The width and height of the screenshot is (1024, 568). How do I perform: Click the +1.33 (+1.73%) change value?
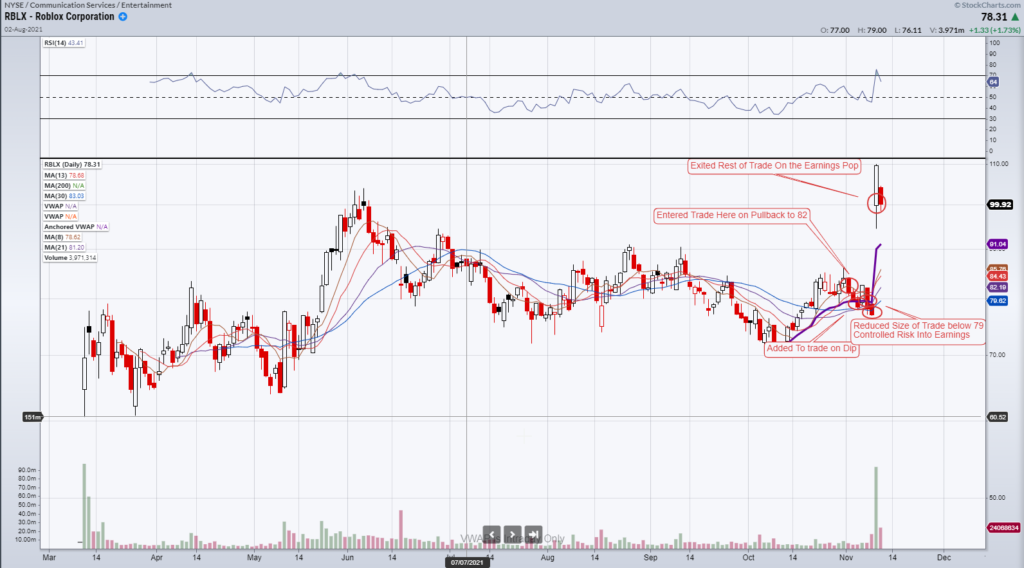[x=994, y=30]
